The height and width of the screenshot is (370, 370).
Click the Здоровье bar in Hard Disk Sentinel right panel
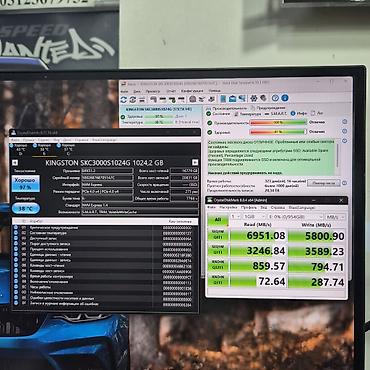click(x=278, y=132)
